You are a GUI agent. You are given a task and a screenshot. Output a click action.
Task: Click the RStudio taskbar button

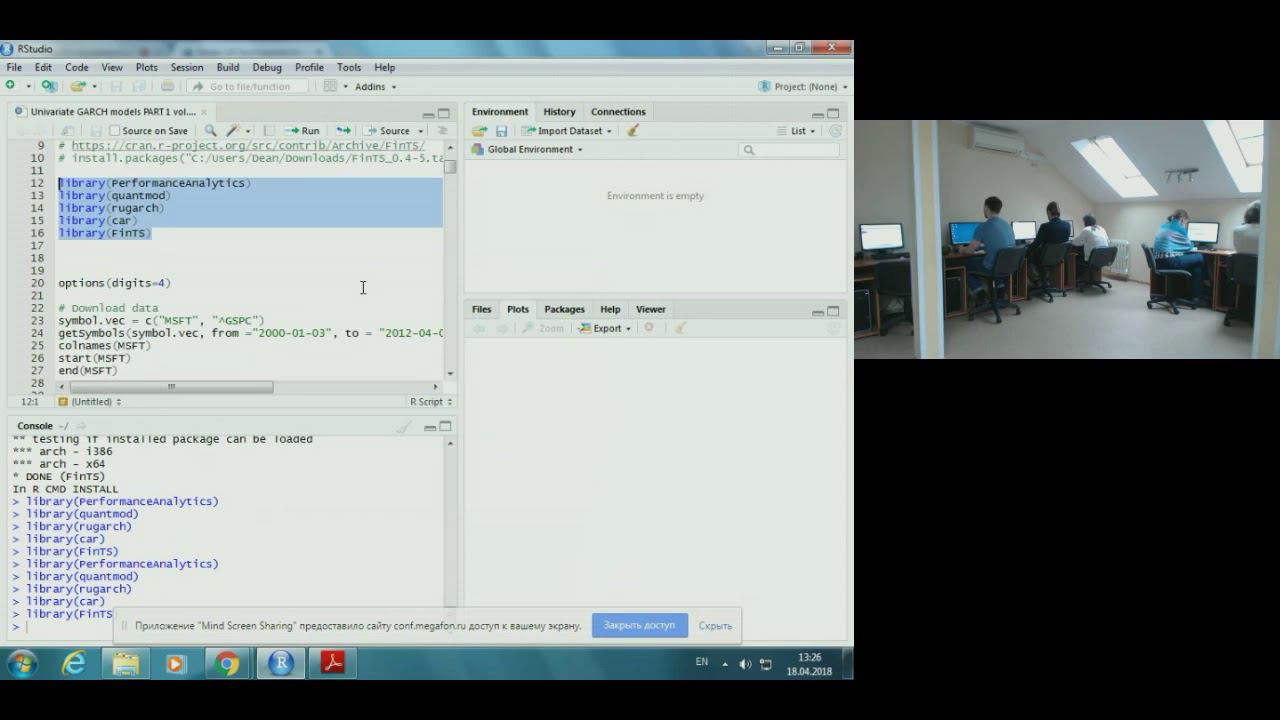(280, 664)
